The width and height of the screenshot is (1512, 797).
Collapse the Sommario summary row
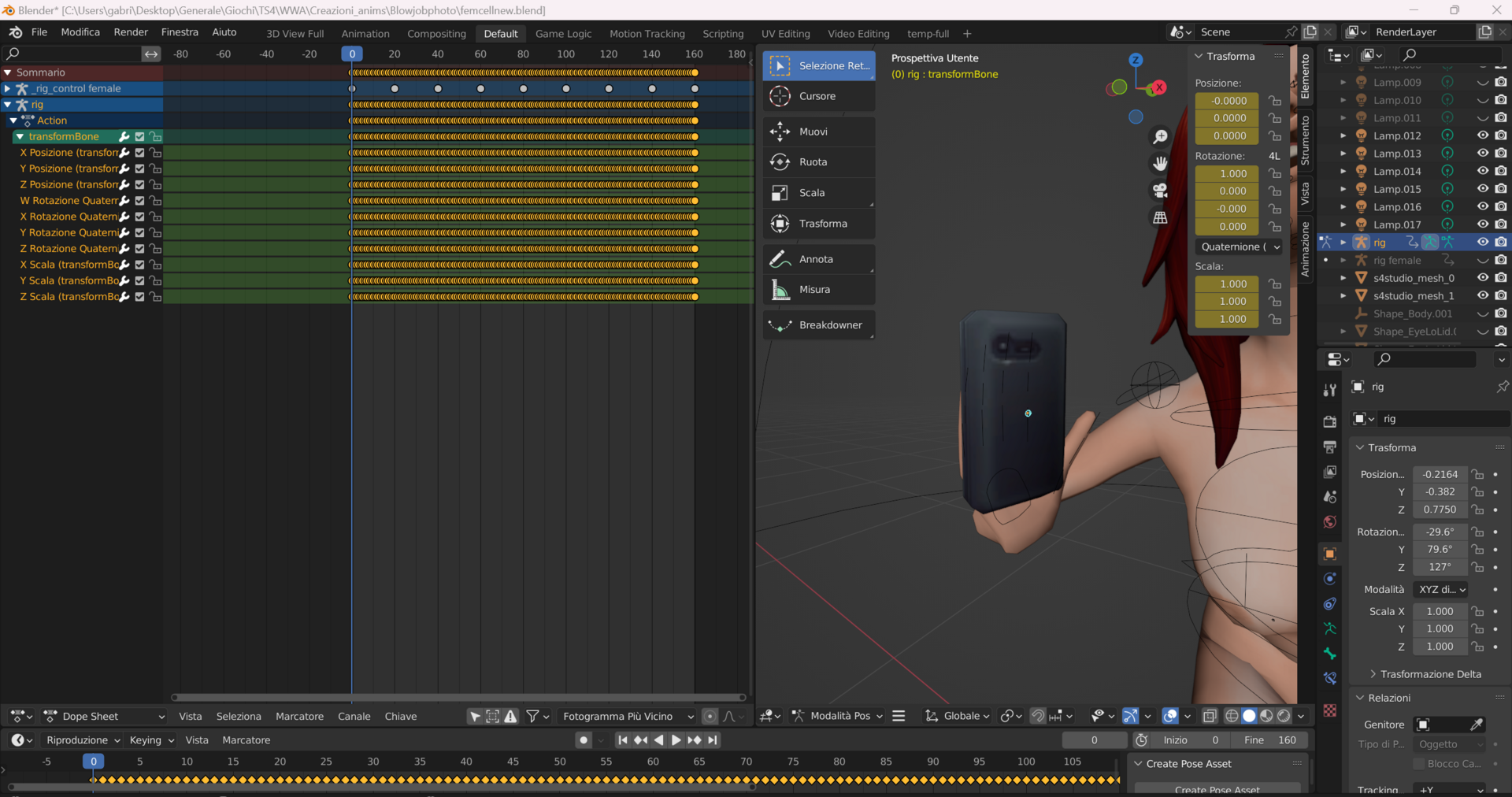pos(8,72)
